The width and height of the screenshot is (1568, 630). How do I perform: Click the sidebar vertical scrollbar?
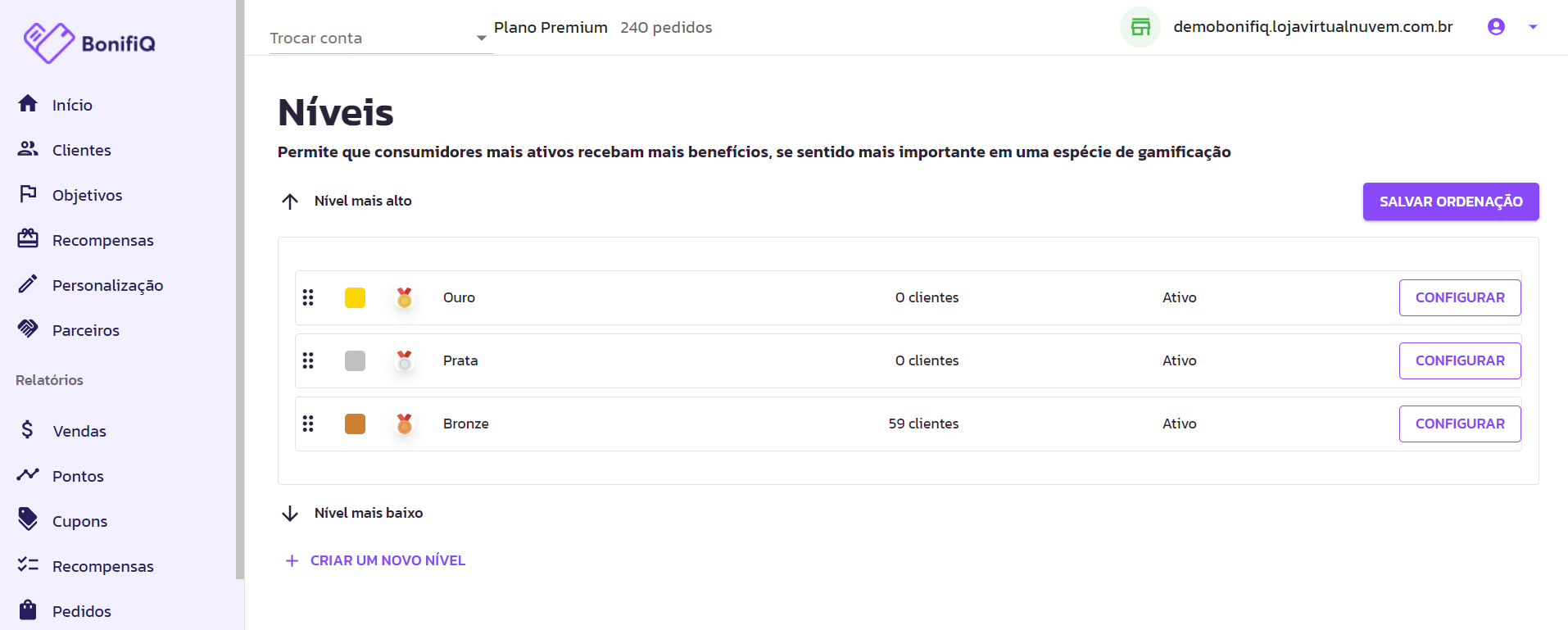240,289
